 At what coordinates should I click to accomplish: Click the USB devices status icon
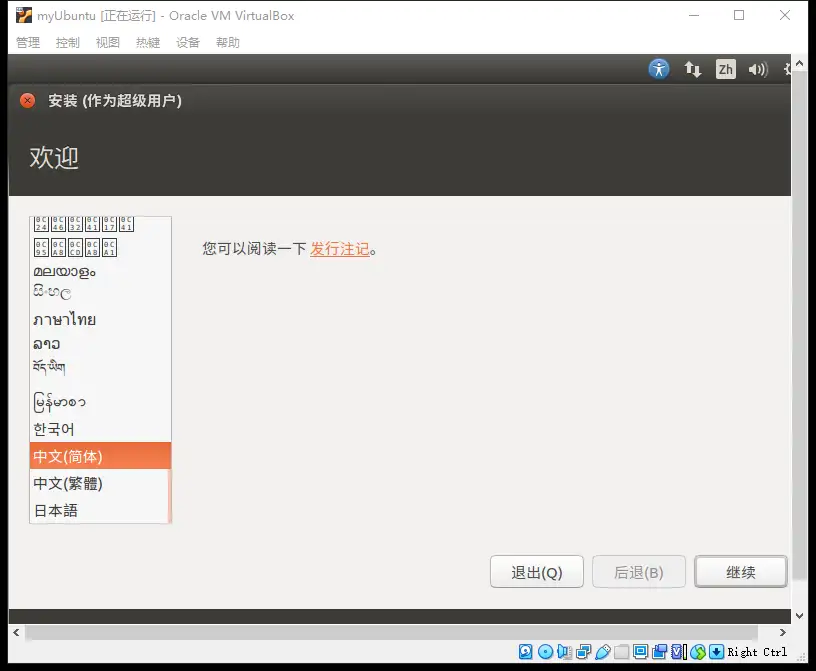click(x=602, y=652)
